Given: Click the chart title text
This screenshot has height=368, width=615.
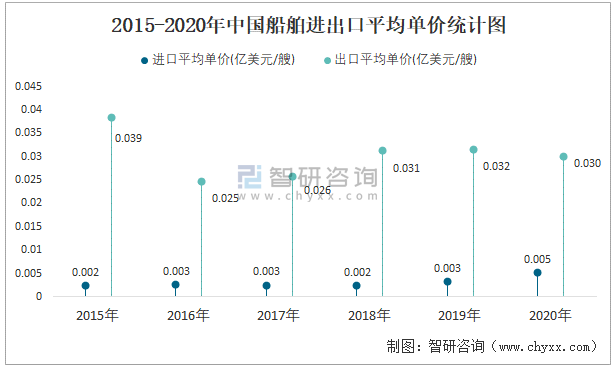Looking at the screenshot, I should 308,26.
